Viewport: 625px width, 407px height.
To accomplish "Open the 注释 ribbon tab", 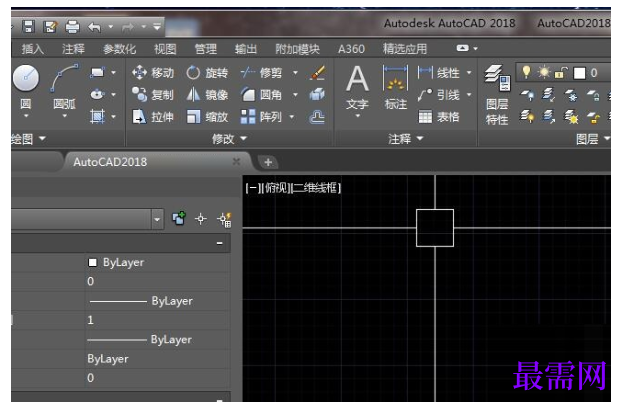I will 73,49.
